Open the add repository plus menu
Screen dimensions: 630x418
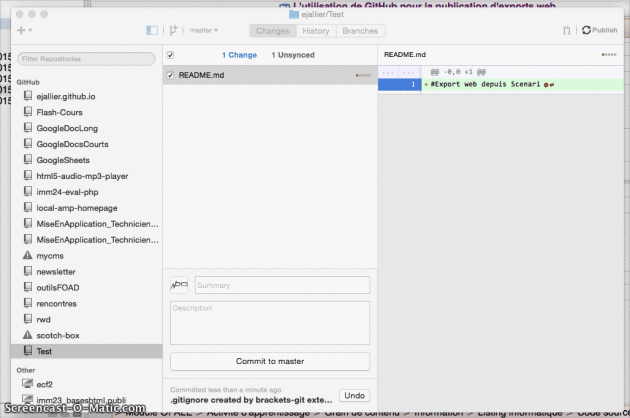[x=24, y=30]
